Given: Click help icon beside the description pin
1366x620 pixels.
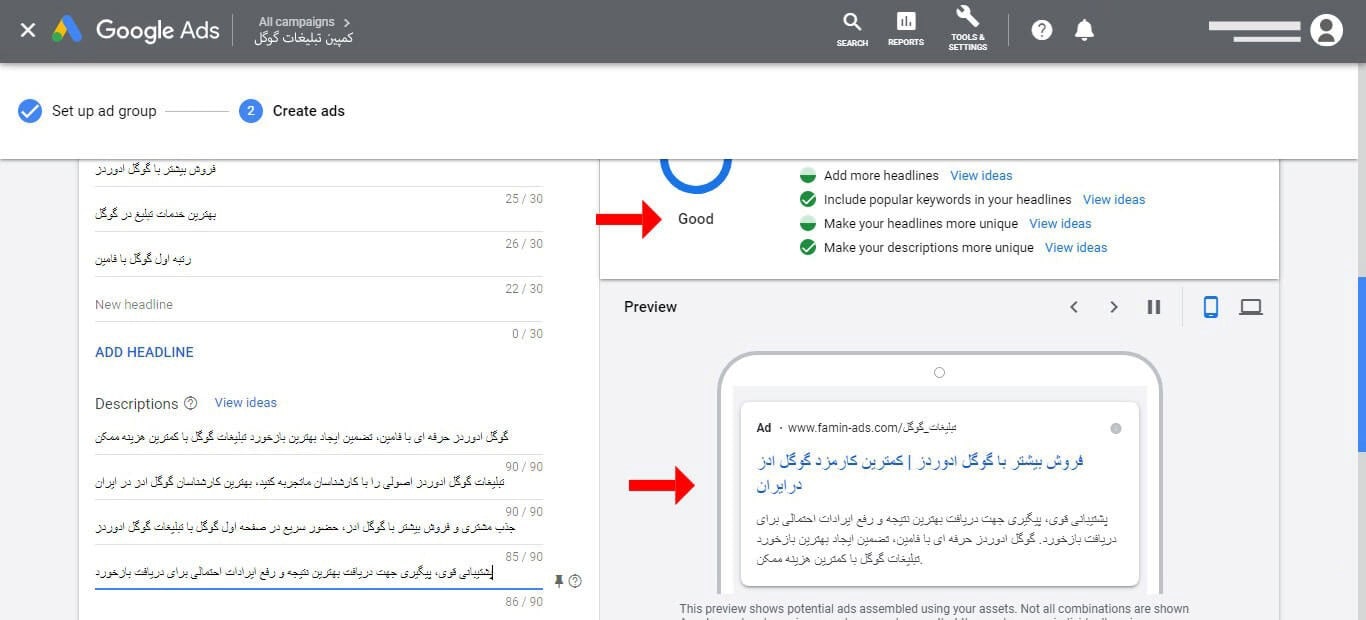Looking at the screenshot, I should coord(575,581).
